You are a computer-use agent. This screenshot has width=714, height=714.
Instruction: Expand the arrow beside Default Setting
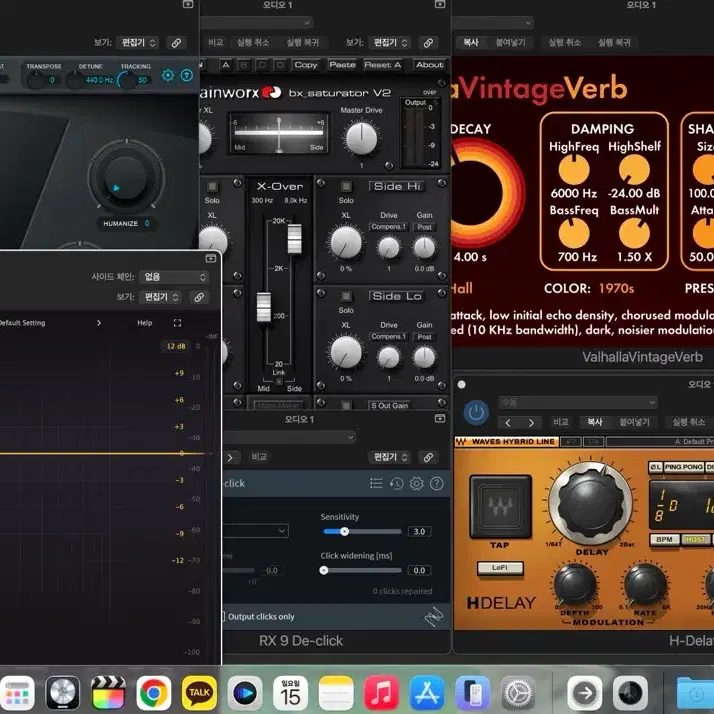tap(99, 323)
